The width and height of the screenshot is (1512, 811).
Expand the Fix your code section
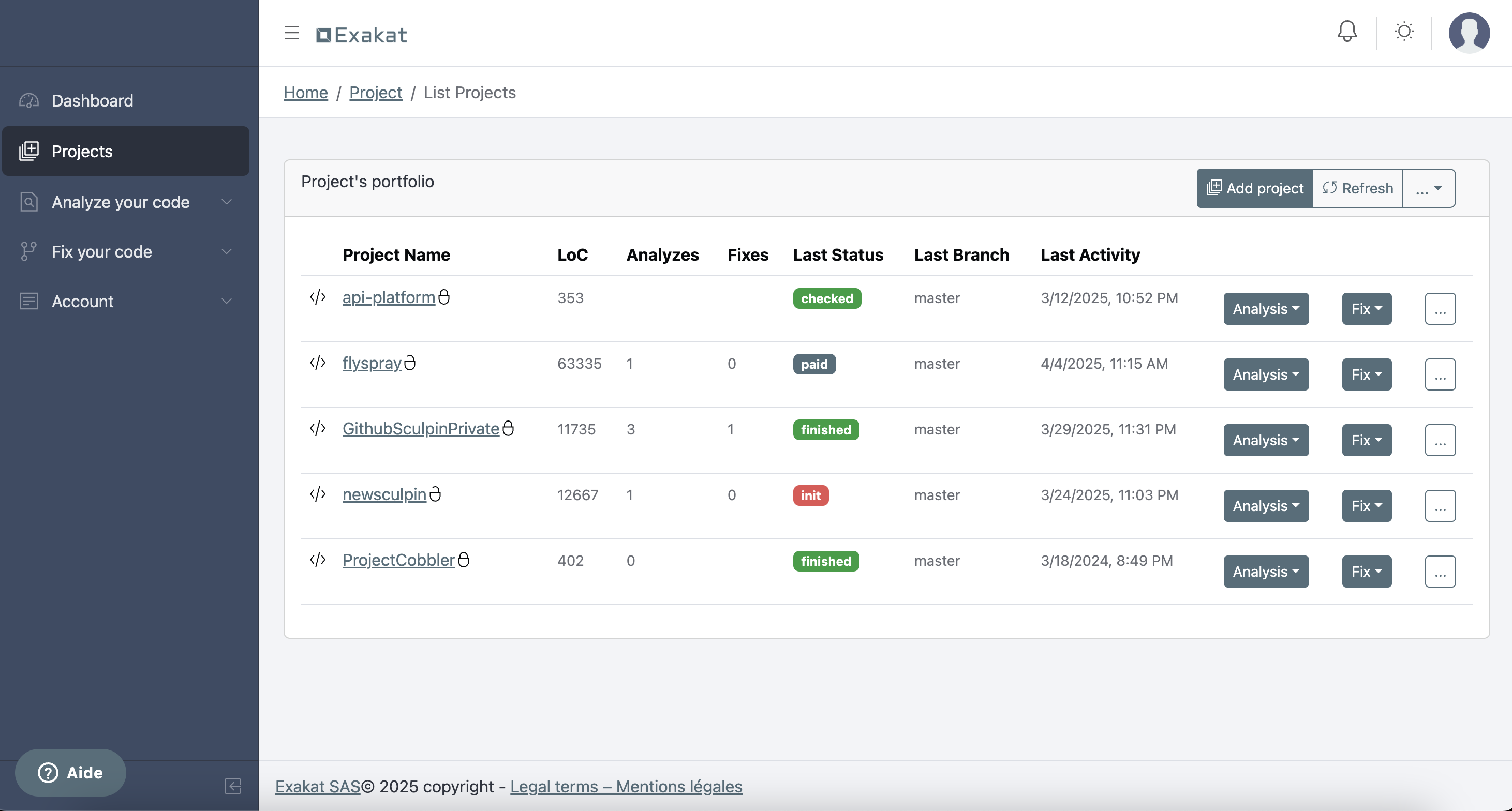coord(101,252)
